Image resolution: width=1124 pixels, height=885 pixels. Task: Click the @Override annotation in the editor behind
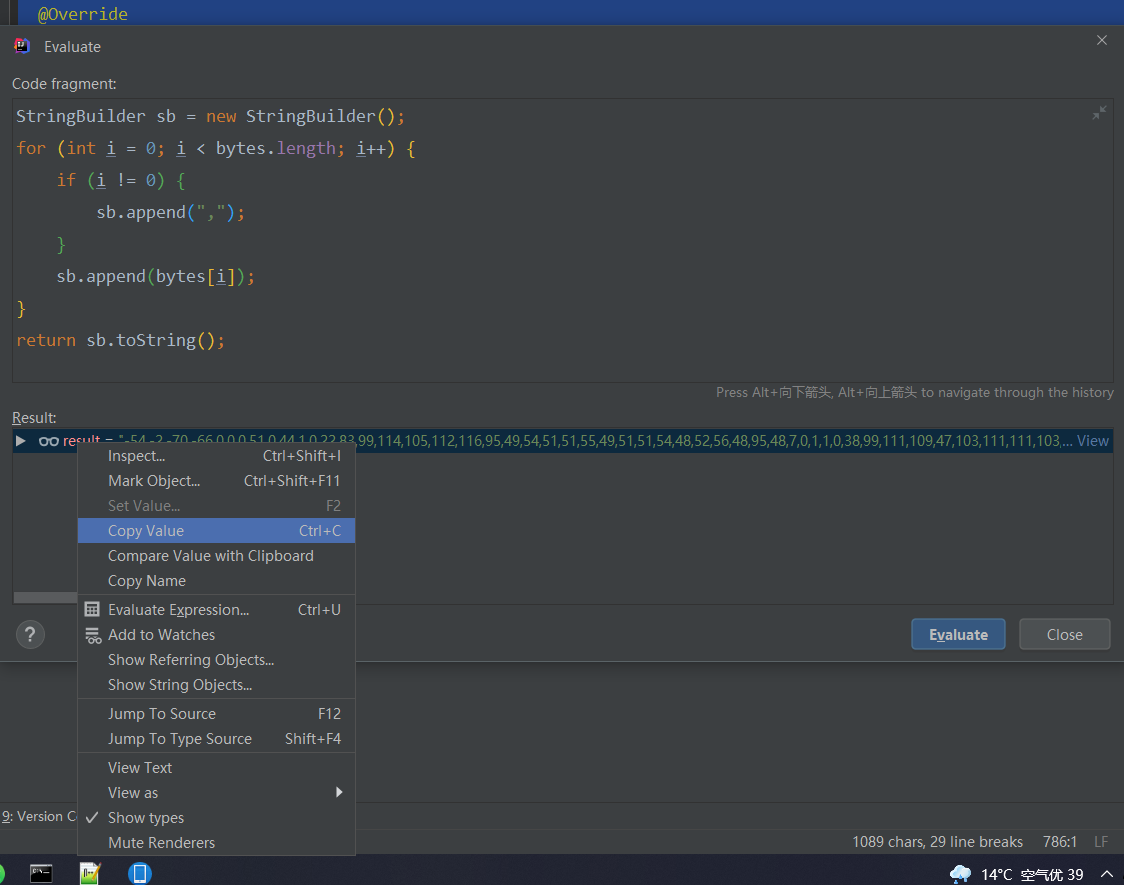coord(82,14)
